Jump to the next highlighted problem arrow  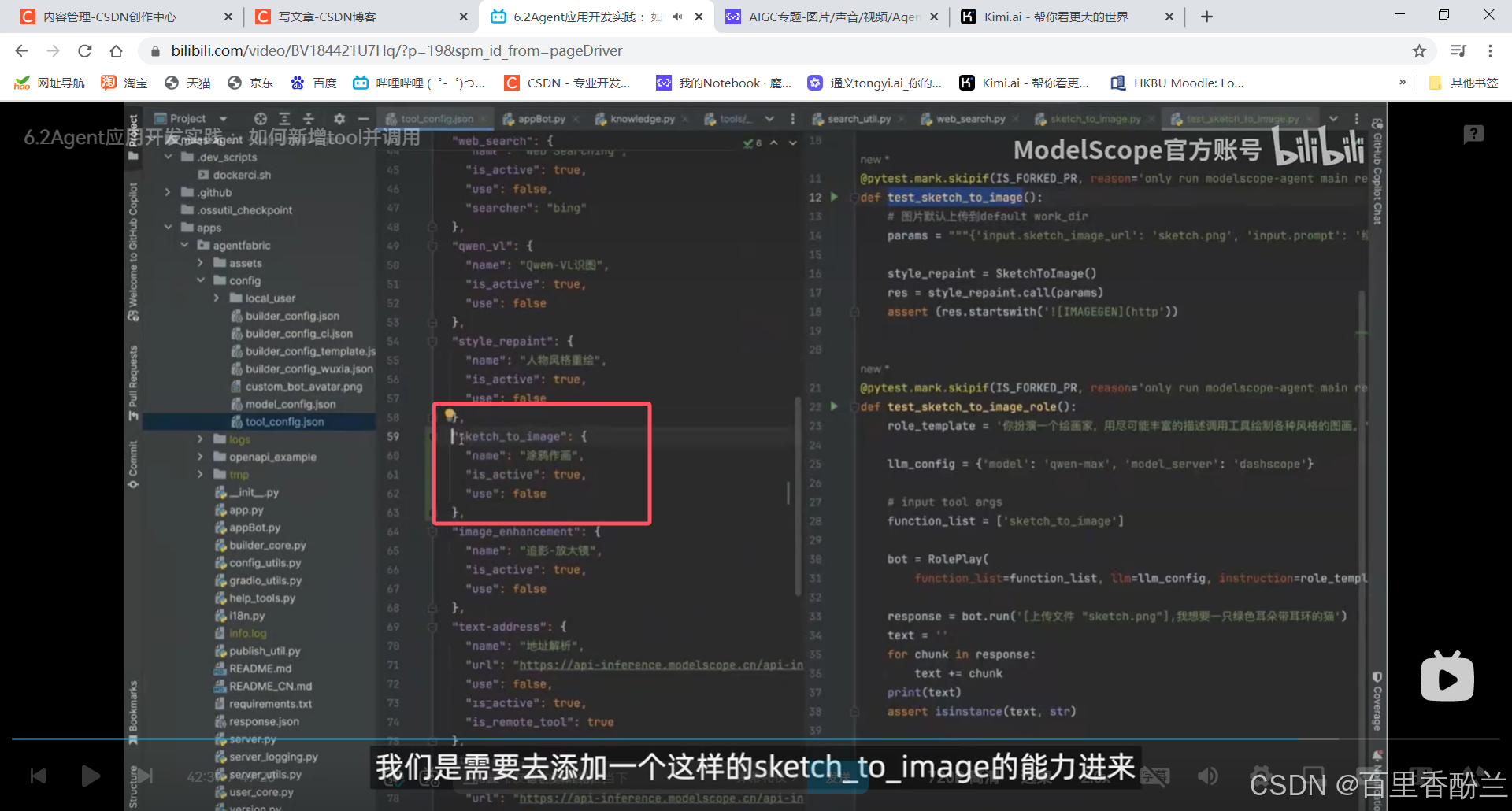793,143
